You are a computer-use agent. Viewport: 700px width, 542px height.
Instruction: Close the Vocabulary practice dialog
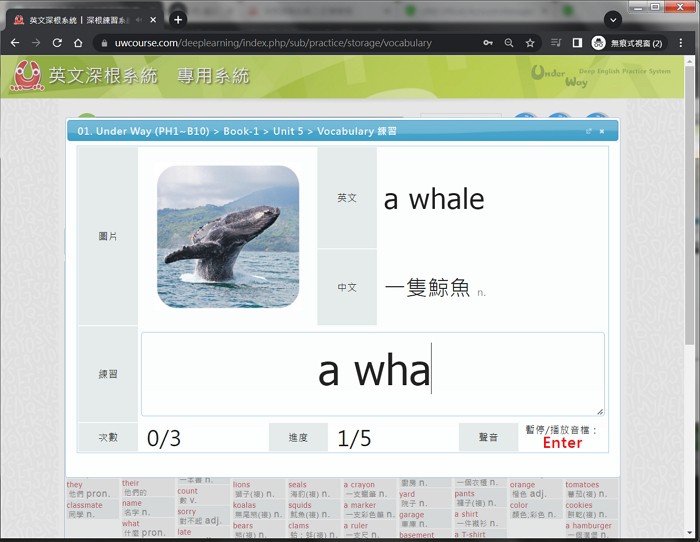[604, 131]
